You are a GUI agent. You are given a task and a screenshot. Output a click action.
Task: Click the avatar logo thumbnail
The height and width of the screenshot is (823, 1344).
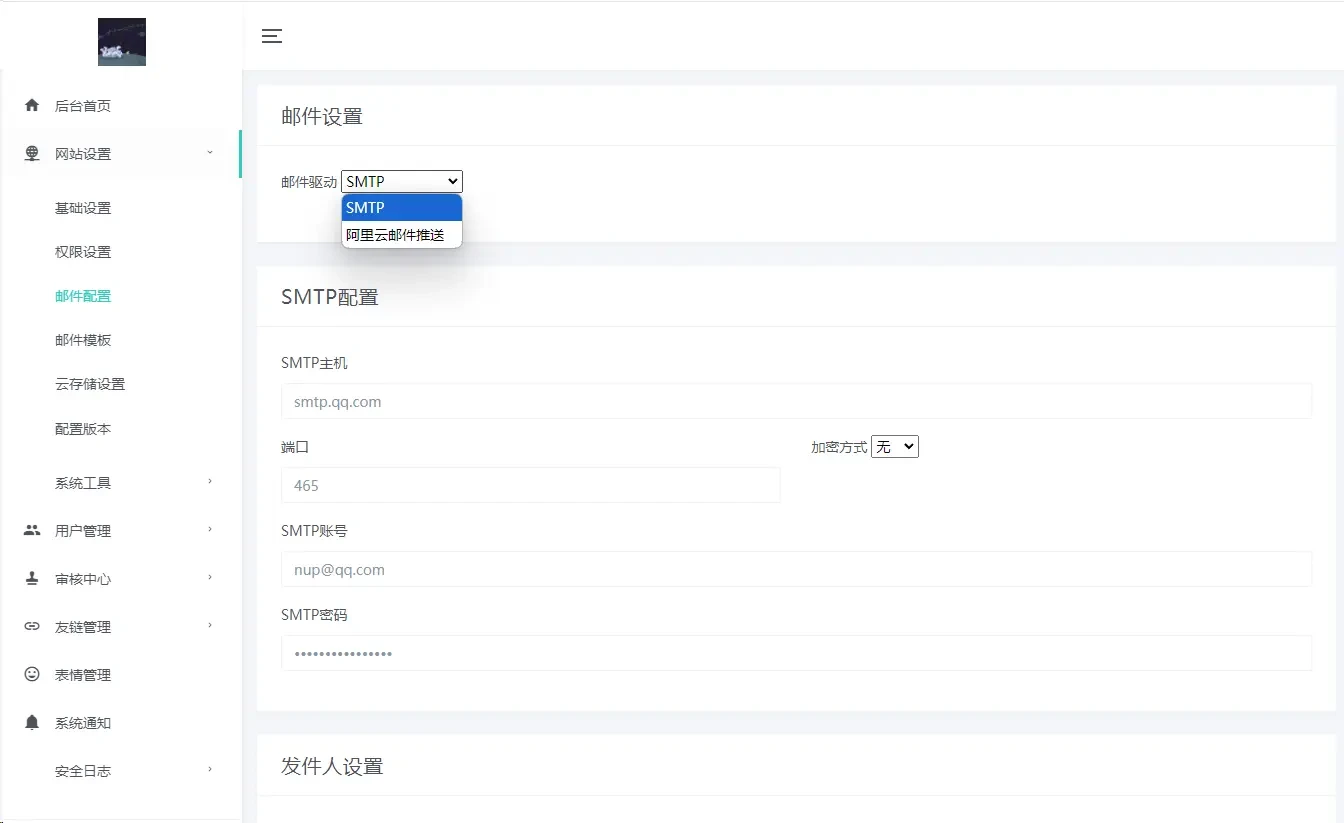tap(122, 42)
